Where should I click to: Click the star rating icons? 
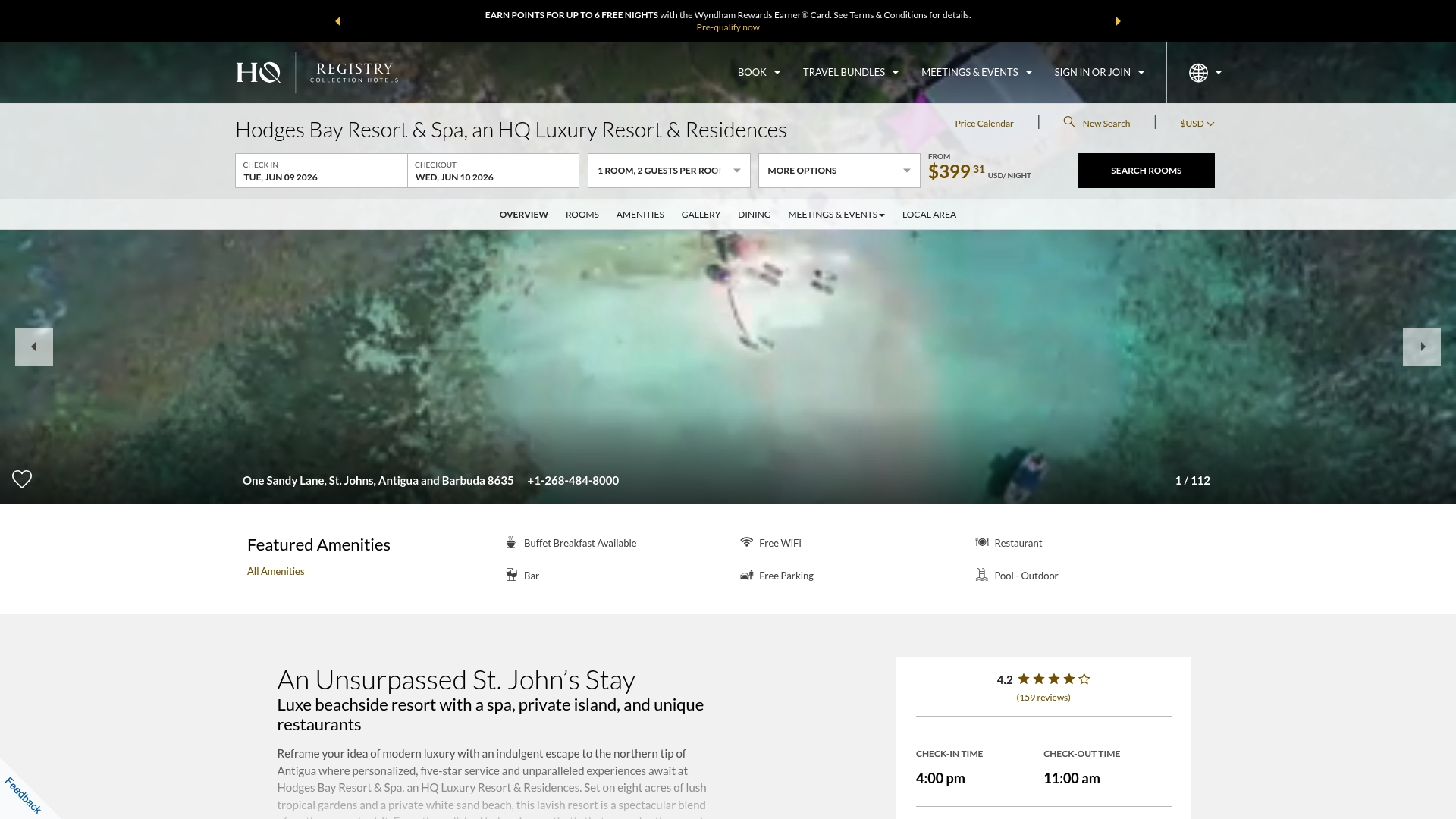(x=1054, y=679)
